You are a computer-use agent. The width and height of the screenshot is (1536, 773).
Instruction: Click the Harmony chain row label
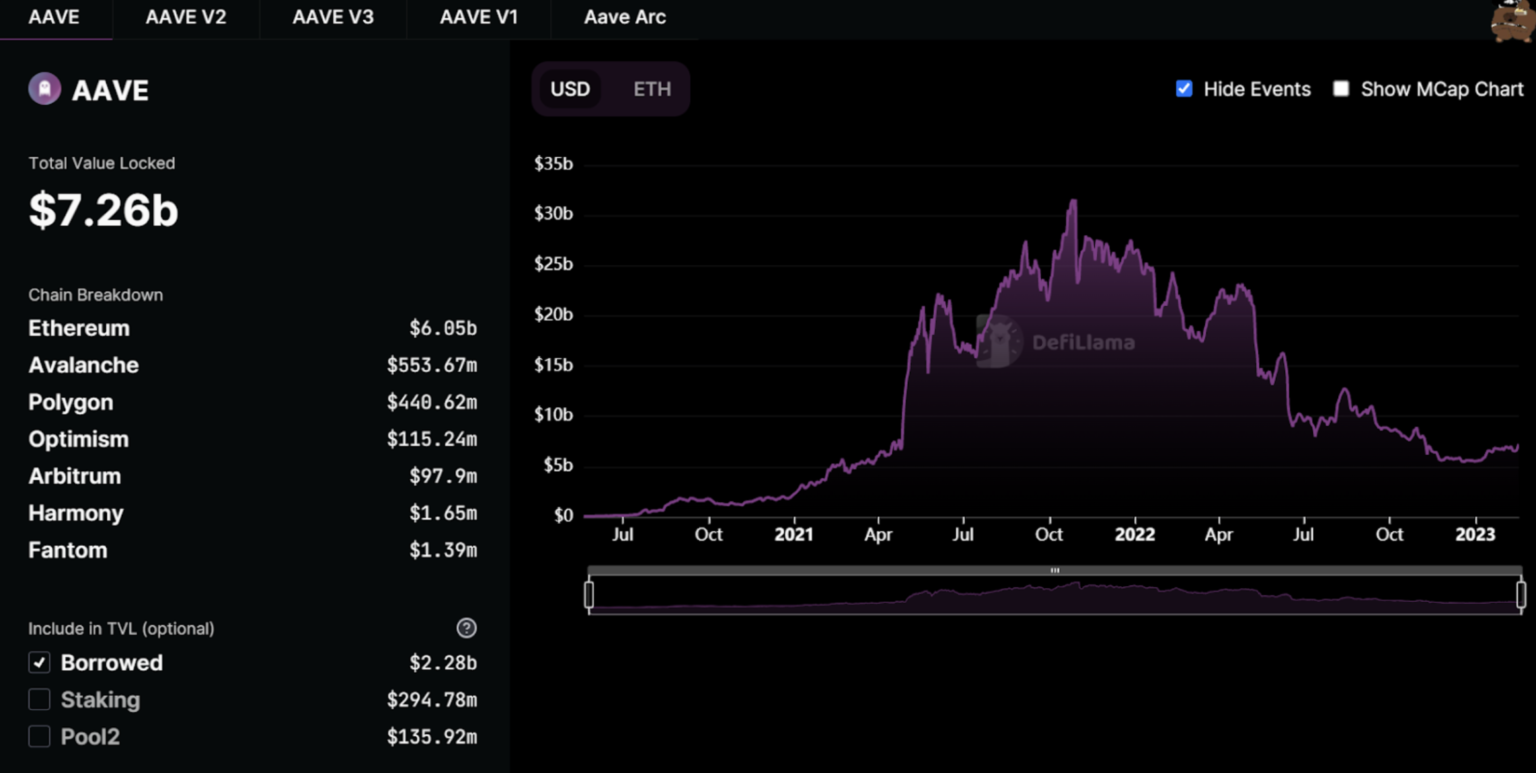[75, 513]
